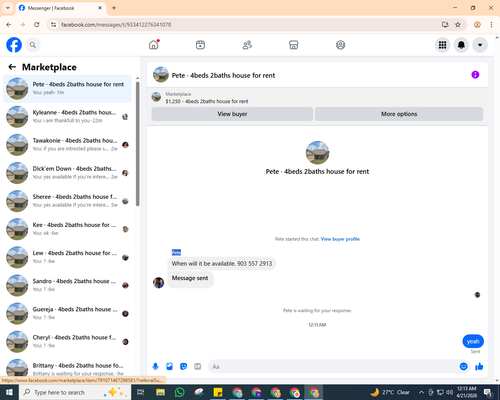Click the View buyer button

click(232, 114)
